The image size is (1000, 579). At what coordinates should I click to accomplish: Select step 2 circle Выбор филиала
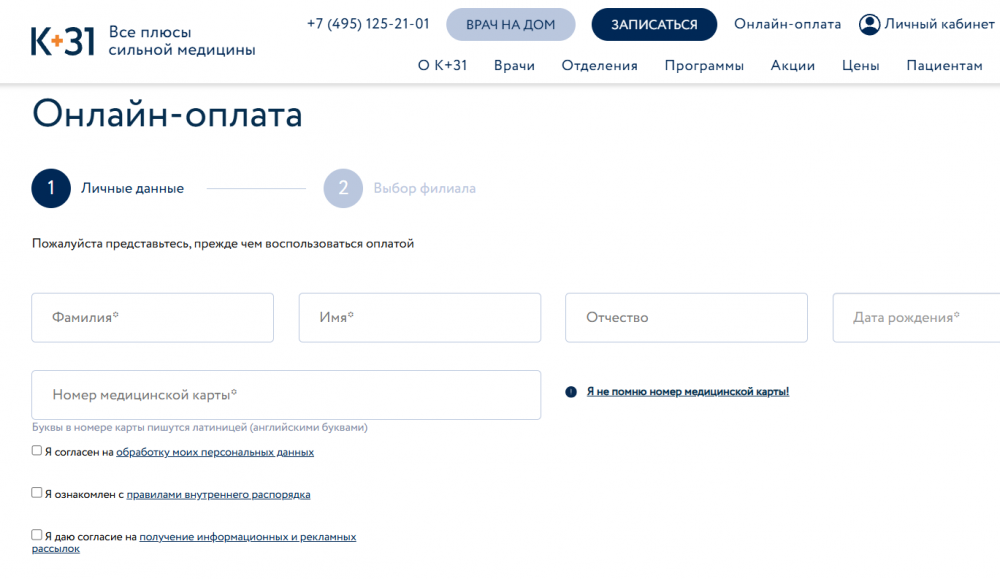tap(343, 188)
